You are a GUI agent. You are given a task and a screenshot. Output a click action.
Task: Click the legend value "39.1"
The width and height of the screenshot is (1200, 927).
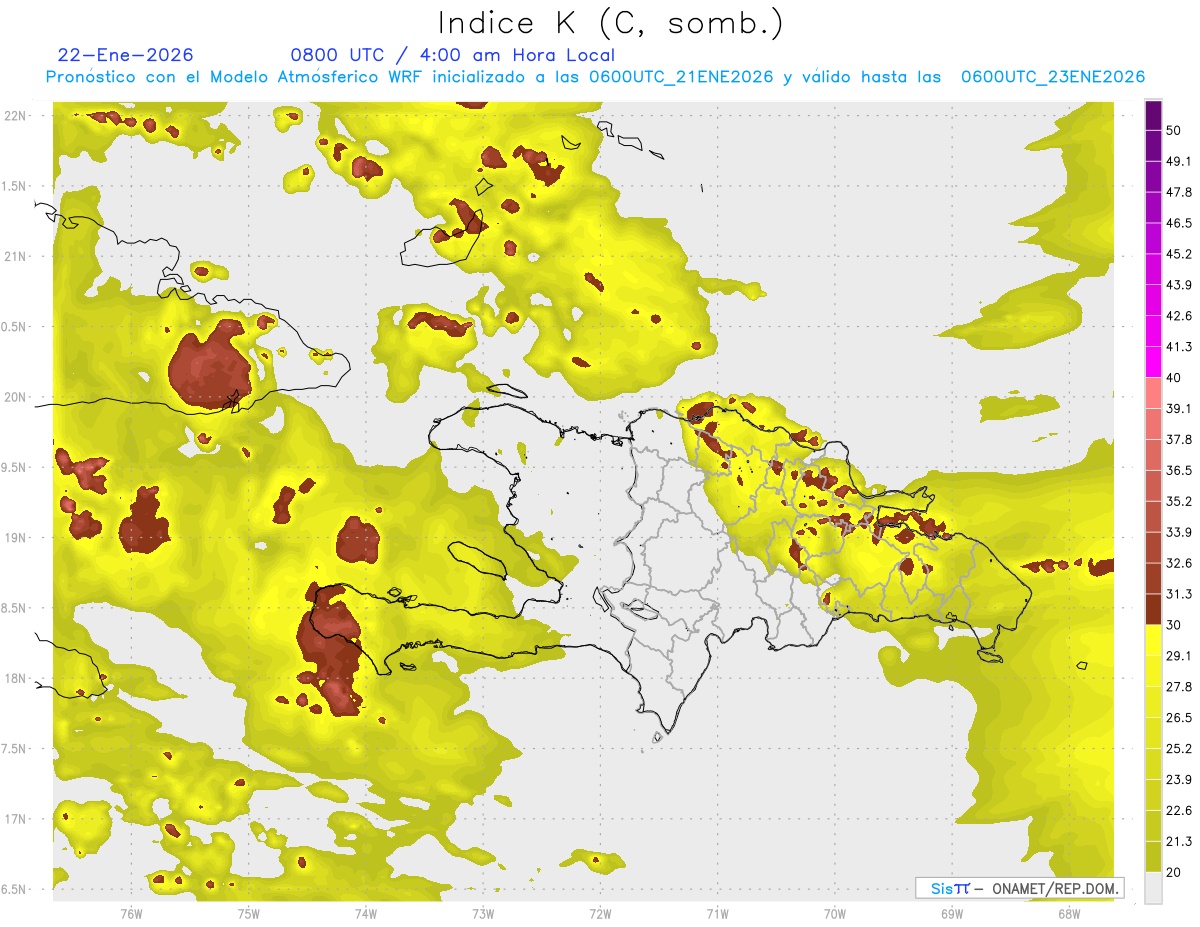click(1179, 408)
